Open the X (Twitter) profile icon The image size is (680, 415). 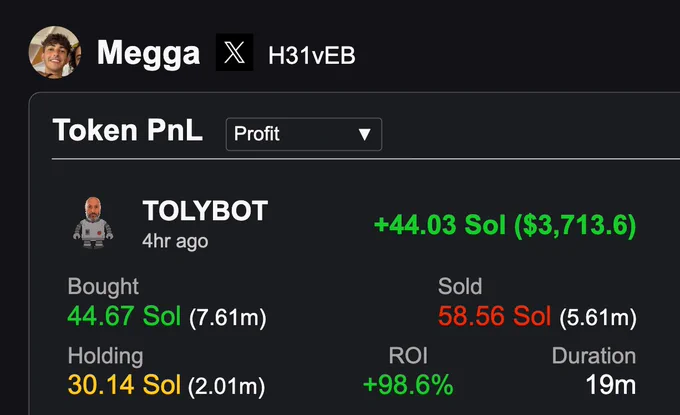pos(234,52)
